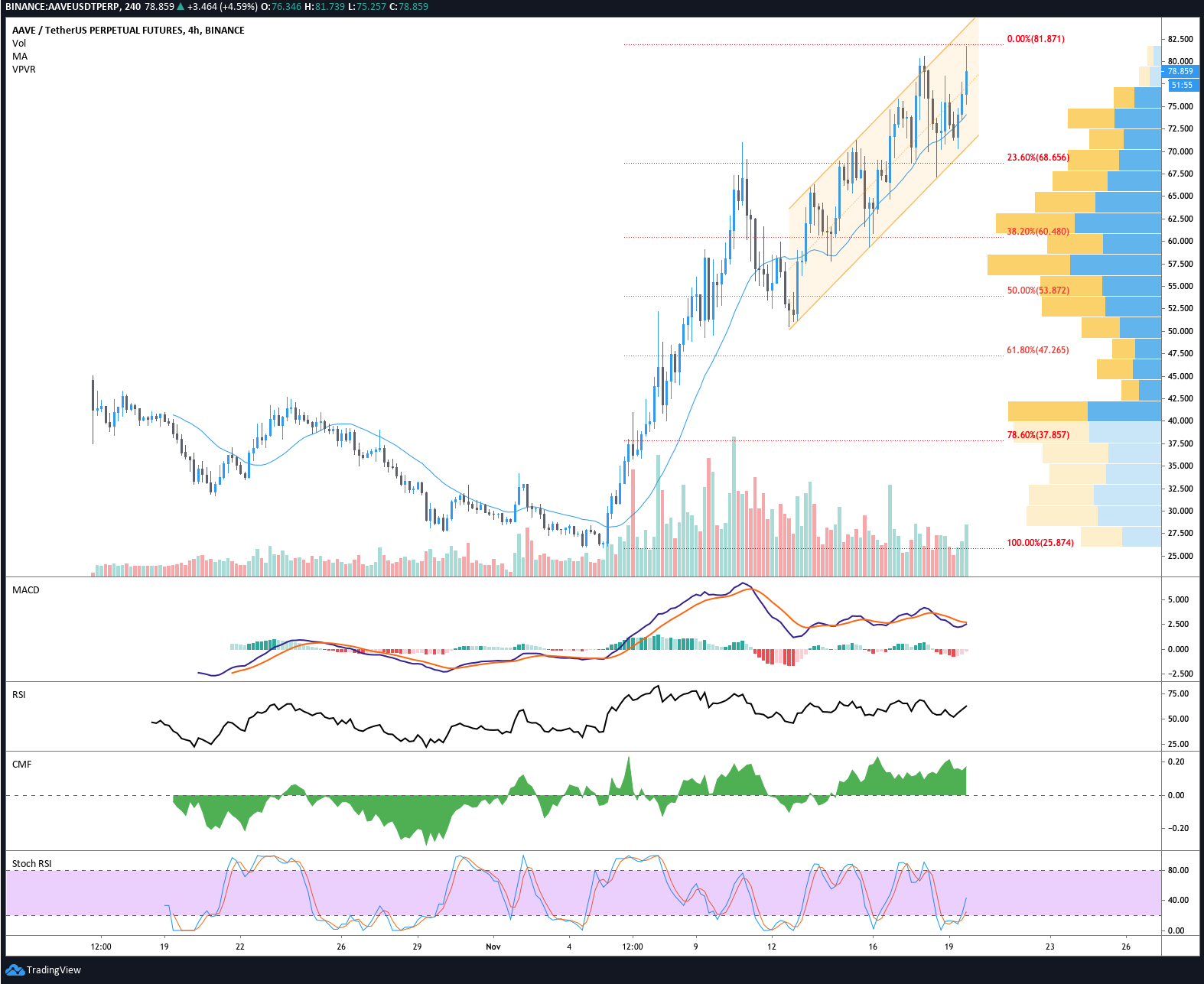Click the 82.500 price scale label
1204x984 pixels.
[x=1180, y=39]
